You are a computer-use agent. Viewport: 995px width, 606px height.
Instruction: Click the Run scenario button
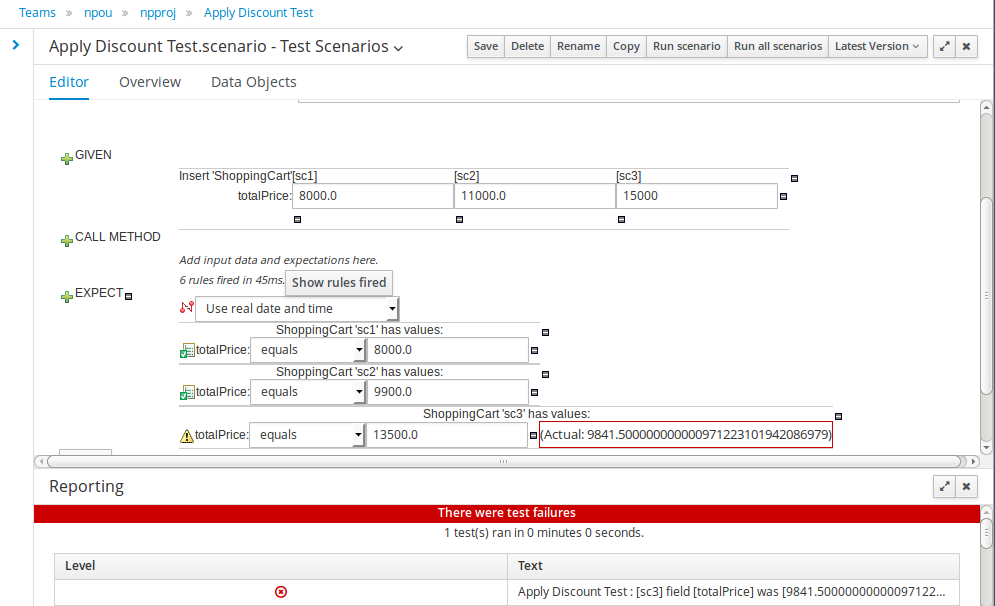coord(687,46)
